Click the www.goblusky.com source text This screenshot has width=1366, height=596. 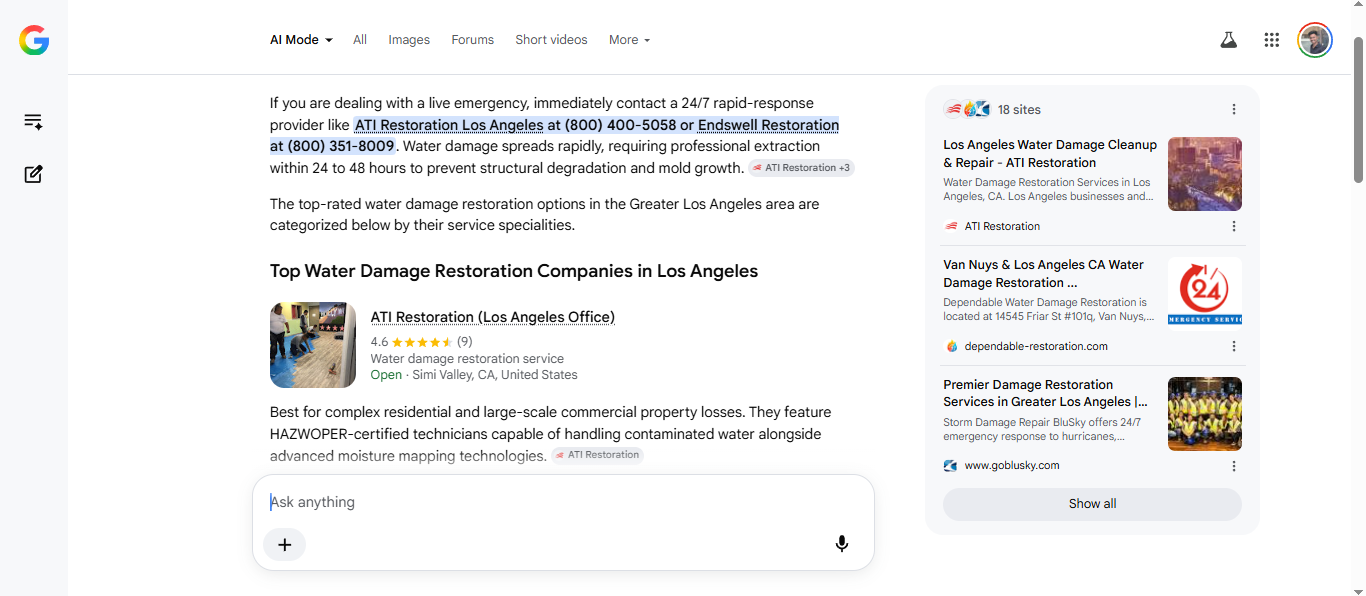1012,466
